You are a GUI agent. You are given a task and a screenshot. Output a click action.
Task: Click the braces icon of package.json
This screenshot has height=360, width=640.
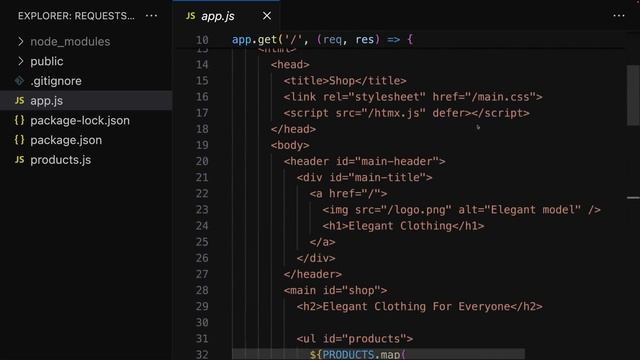tap(20, 140)
